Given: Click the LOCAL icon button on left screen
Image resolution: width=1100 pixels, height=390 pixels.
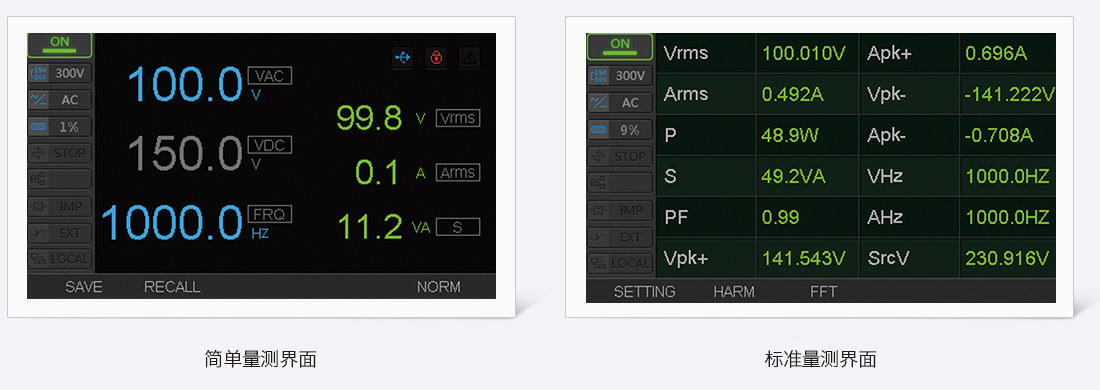Looking at the screenshot, I should pyautogui.click(x=60, y=259).
